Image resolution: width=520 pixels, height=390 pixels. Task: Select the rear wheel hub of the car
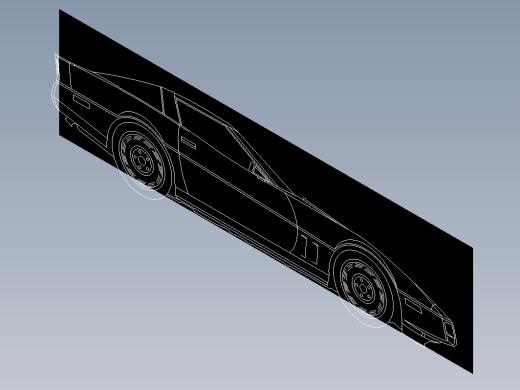pos(142,161)
